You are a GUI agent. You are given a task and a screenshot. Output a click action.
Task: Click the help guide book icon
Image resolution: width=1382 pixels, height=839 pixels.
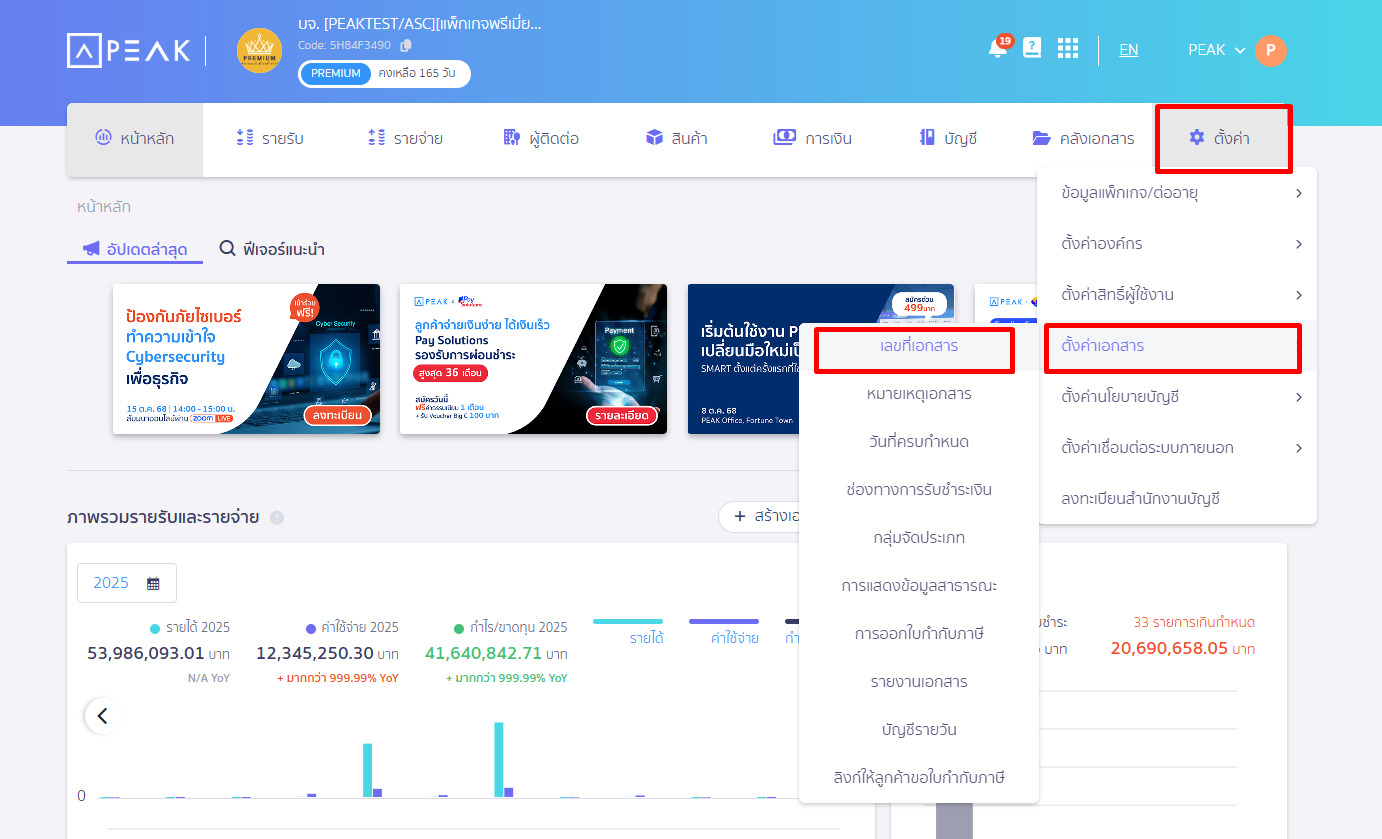1032,49
